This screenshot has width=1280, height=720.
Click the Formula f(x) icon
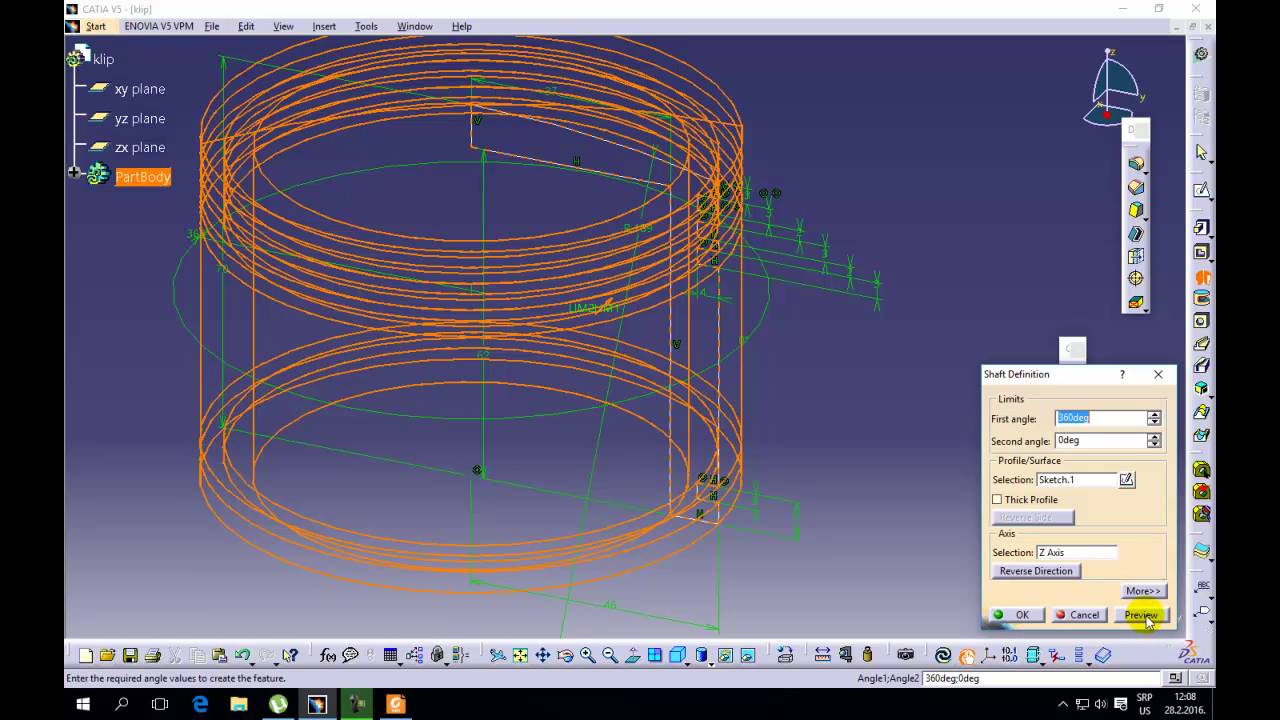[328, 656]
